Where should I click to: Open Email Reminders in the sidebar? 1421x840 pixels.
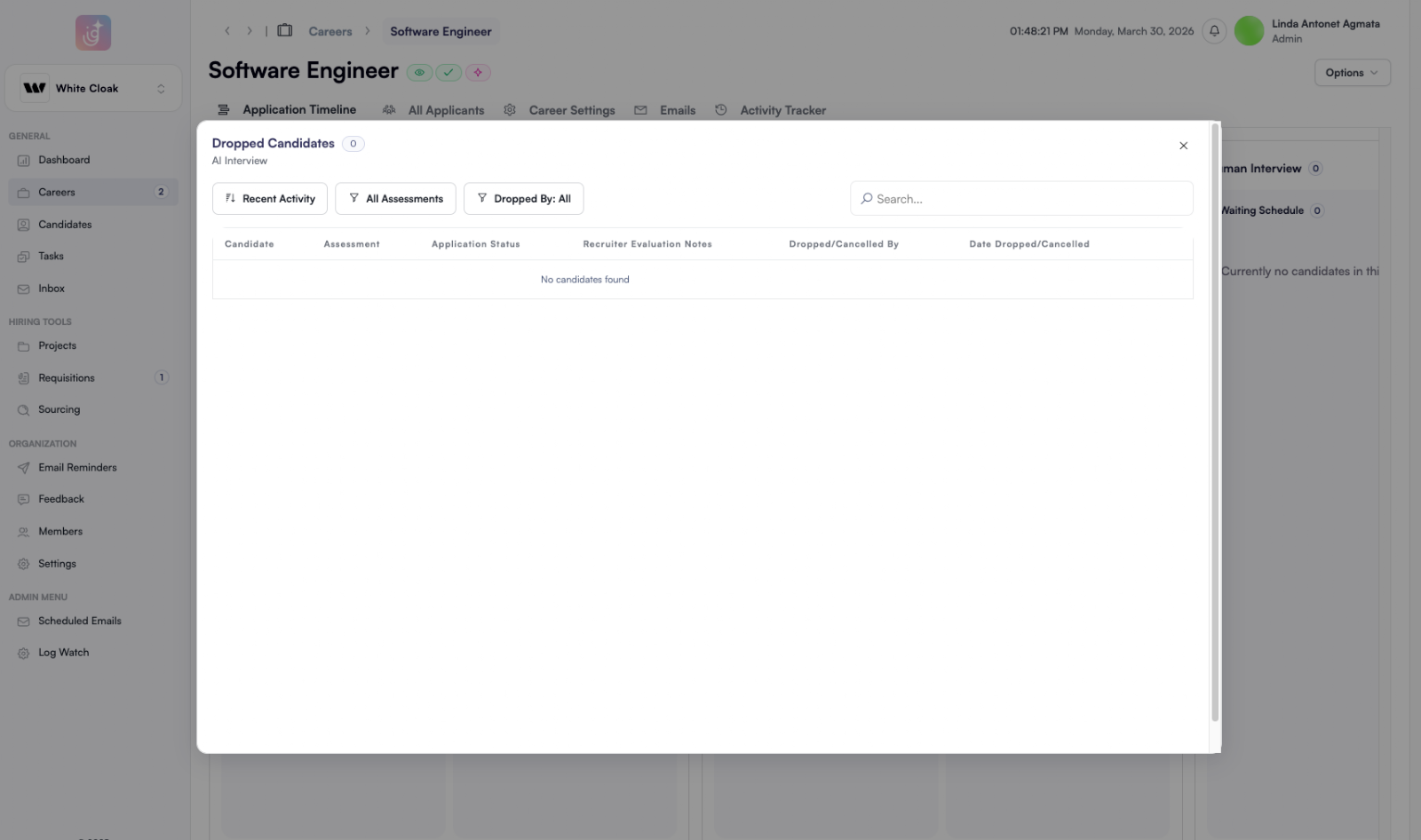tap(77, 468)
